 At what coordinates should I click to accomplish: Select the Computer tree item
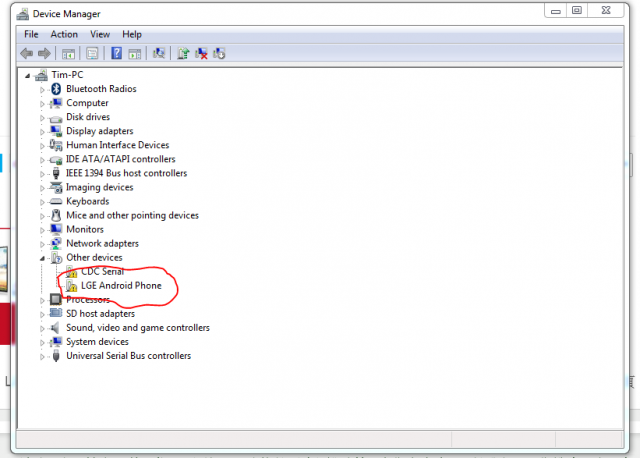tap(87, 103)
